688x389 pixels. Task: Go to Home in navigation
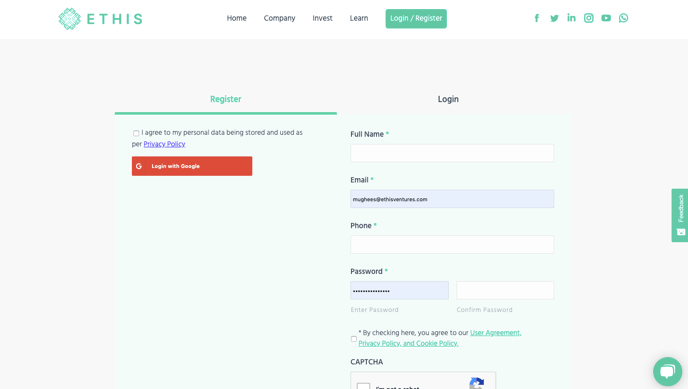(x=236, y=18)
